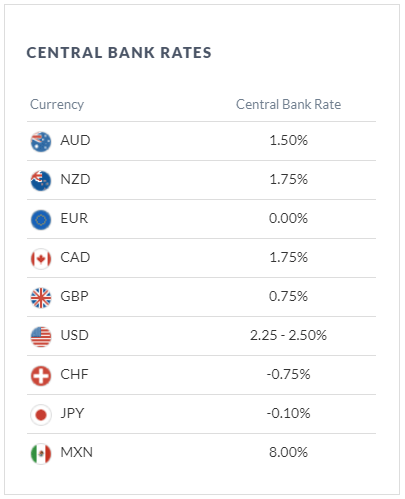Select the JPY currency label
The height and width of the screenshot is (499, 405).
pos(72,413)
